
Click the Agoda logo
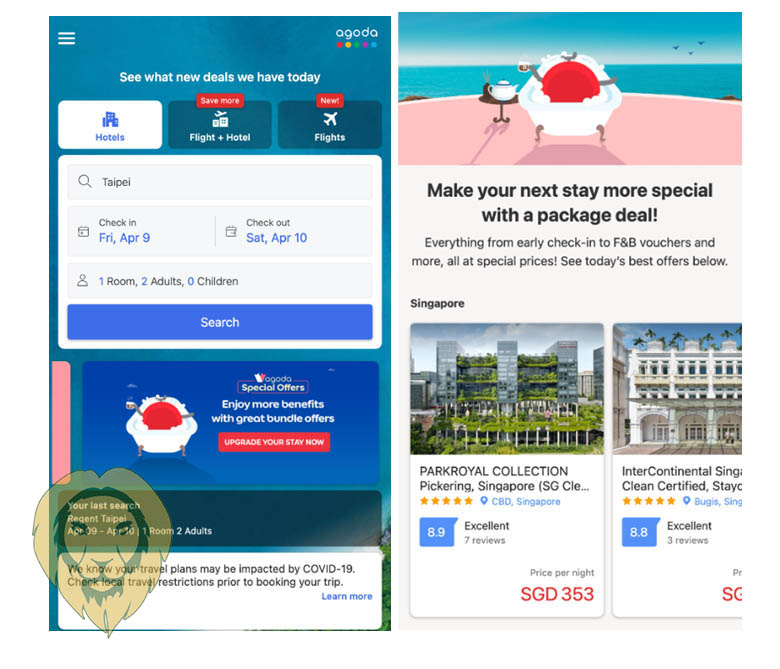click(357, 37)
